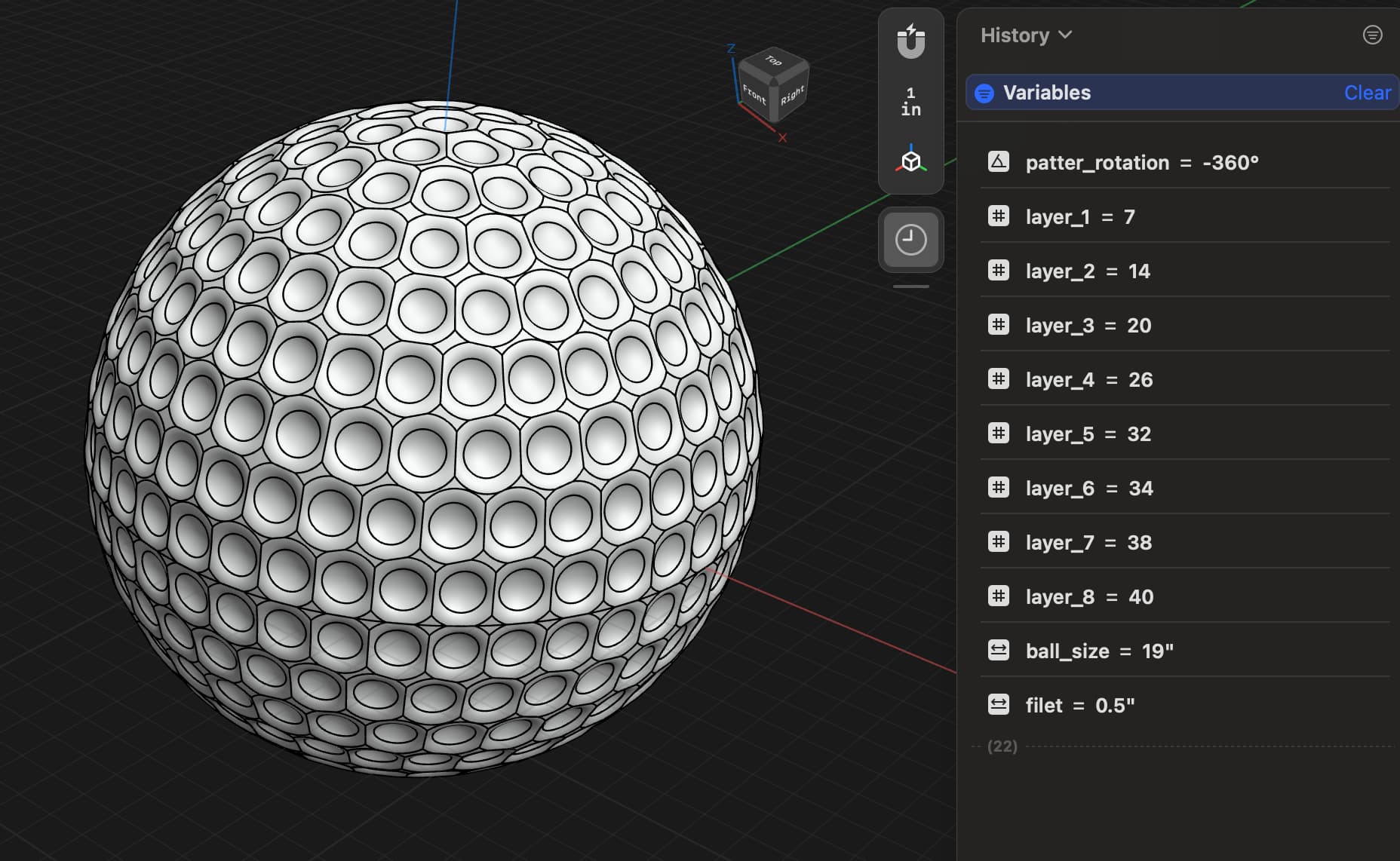Select the Variables filter chip
1400x861 pixels.
pos(1181,93)
